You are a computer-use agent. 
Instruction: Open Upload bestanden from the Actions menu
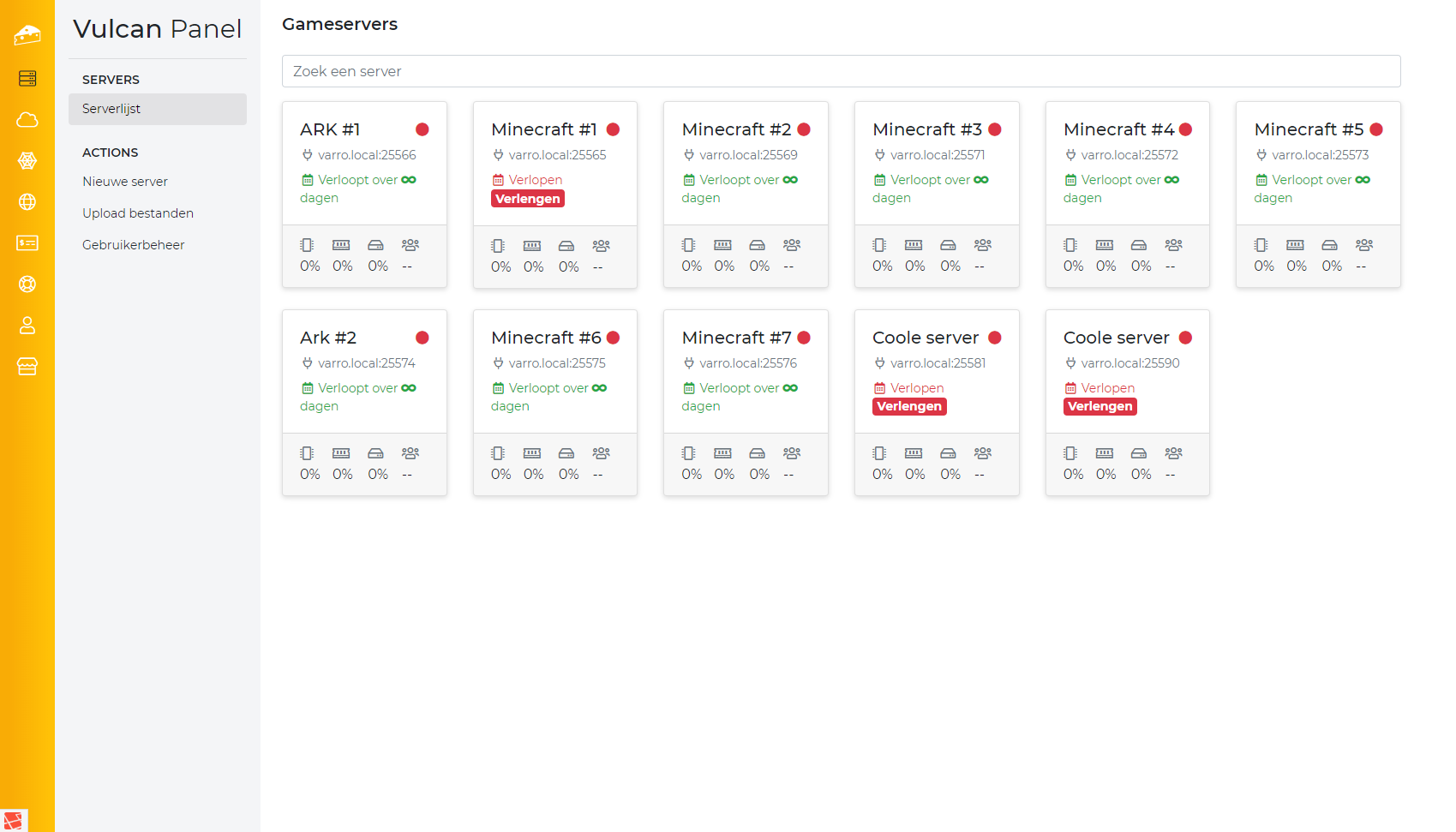click(138, 213)
